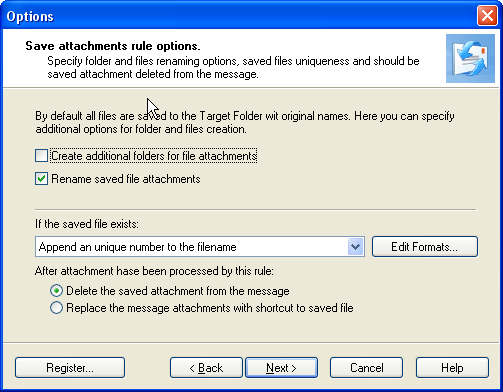This screenshot has width=503, height=392.
Task: Click the 'By default all files' description text
Action: pyautogui.click(x=245, y=122)
